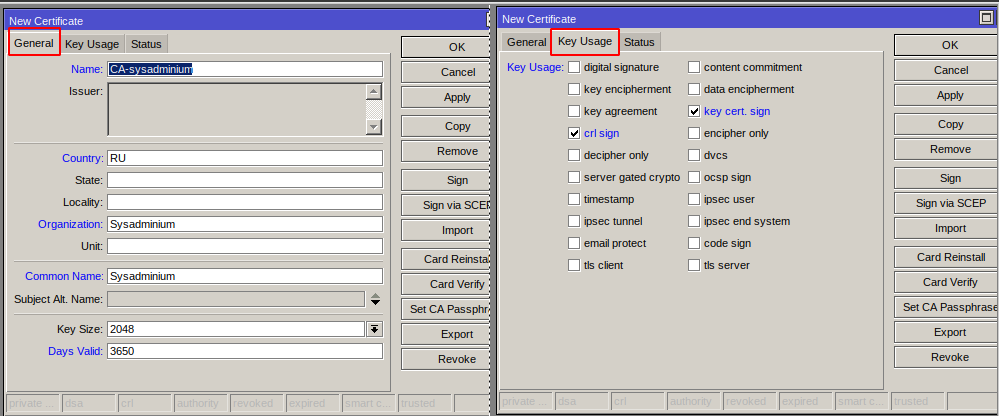The height and width of the screenshot is (416, 999).
Task: Open the Key Size dropdown arrow
Action: coord(375,329)
